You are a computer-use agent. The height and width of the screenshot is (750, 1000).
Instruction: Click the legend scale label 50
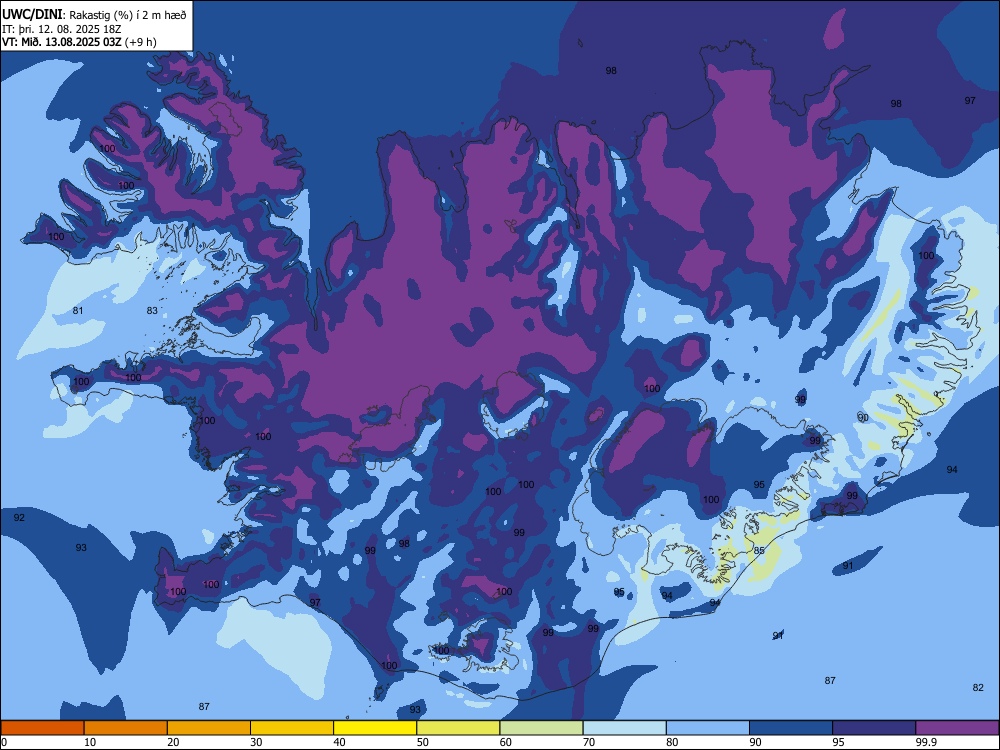(423, 742)
